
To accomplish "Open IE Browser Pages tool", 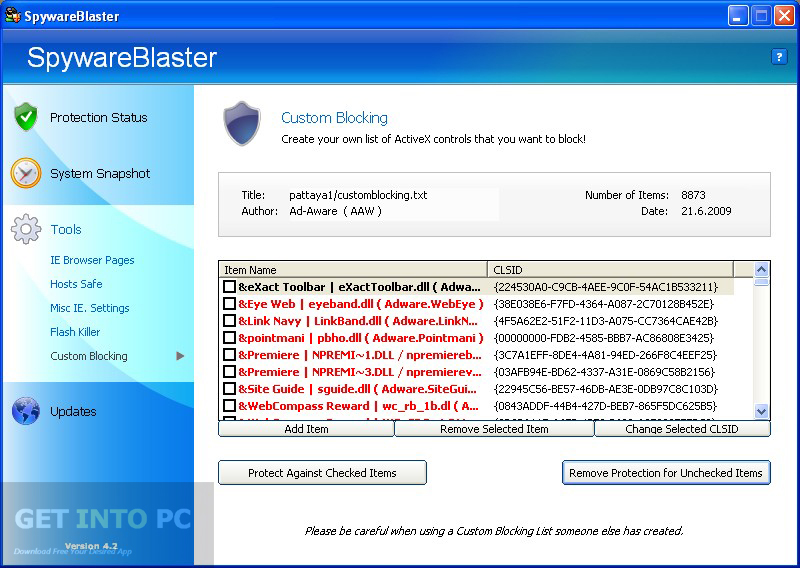I will (92, 260).
